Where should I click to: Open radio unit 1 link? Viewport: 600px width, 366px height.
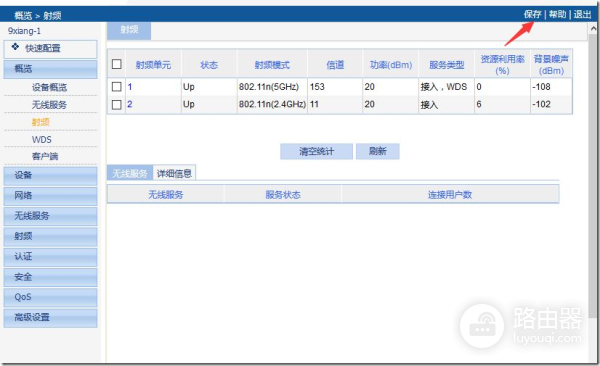[130, 87]
